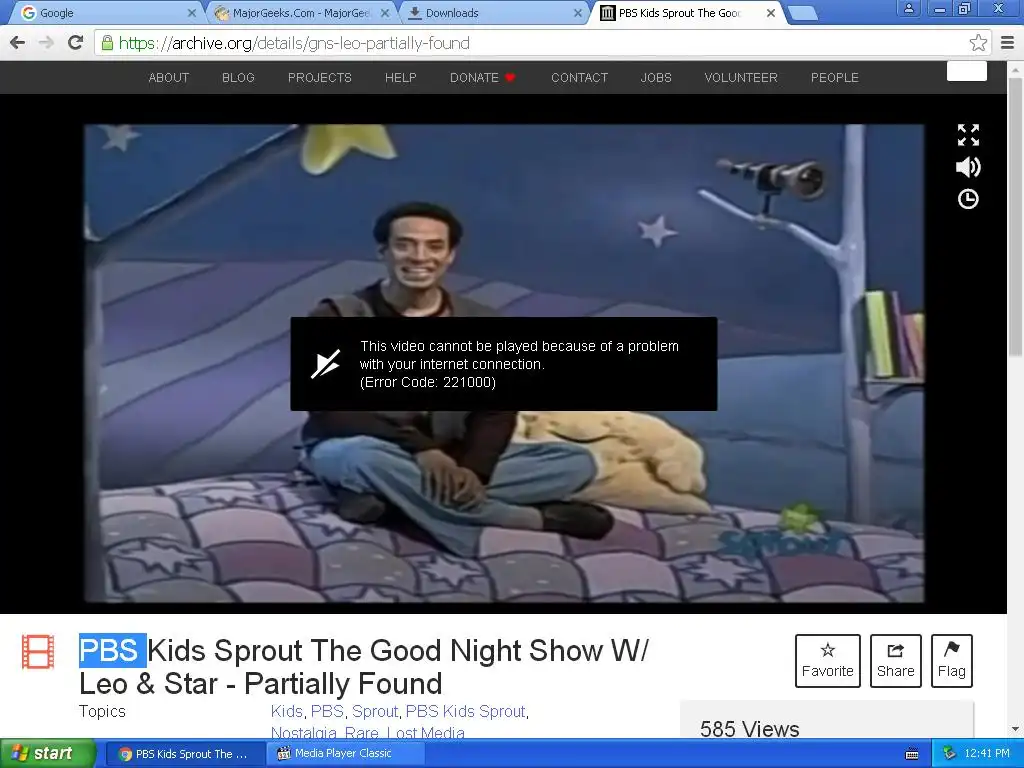Open Media Player Classic from taskbar
Image resolution: width=1024 pixels, height=768 pixels.
345,754
